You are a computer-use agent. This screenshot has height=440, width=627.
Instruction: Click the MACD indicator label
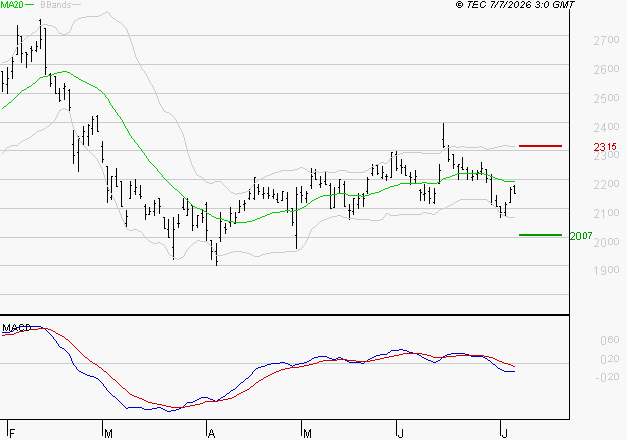coord(17,328)
